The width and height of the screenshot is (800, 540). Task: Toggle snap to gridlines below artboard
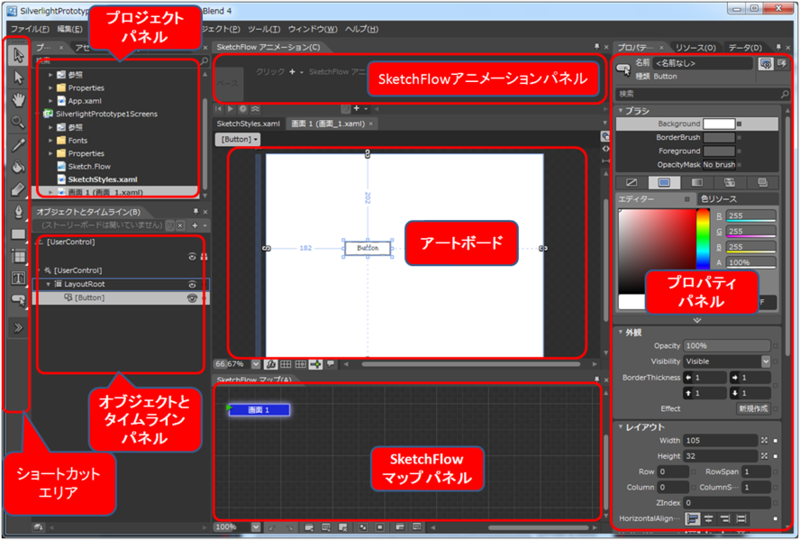click(301, 364)
